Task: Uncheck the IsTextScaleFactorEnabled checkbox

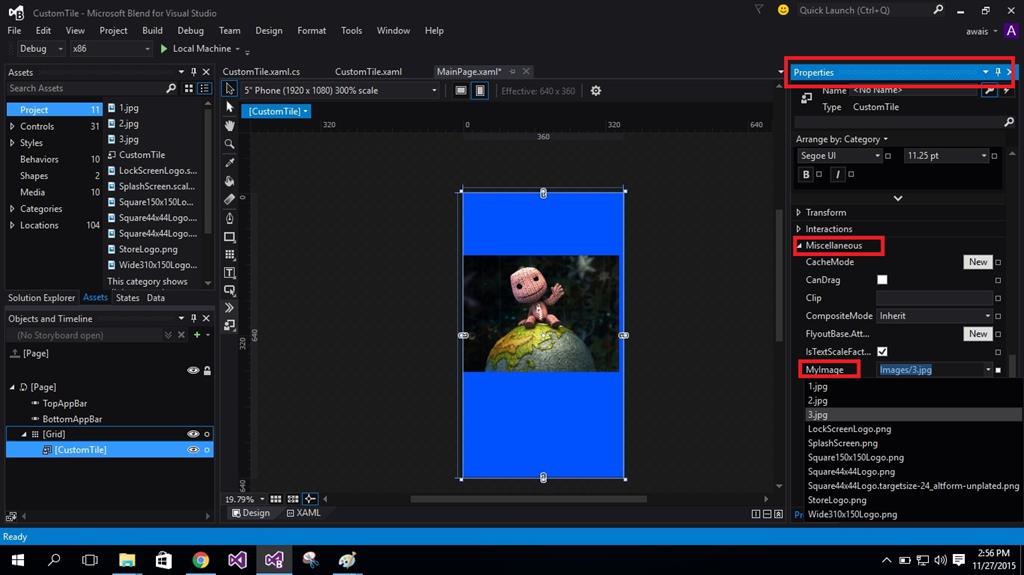Action: click(882, 352)
